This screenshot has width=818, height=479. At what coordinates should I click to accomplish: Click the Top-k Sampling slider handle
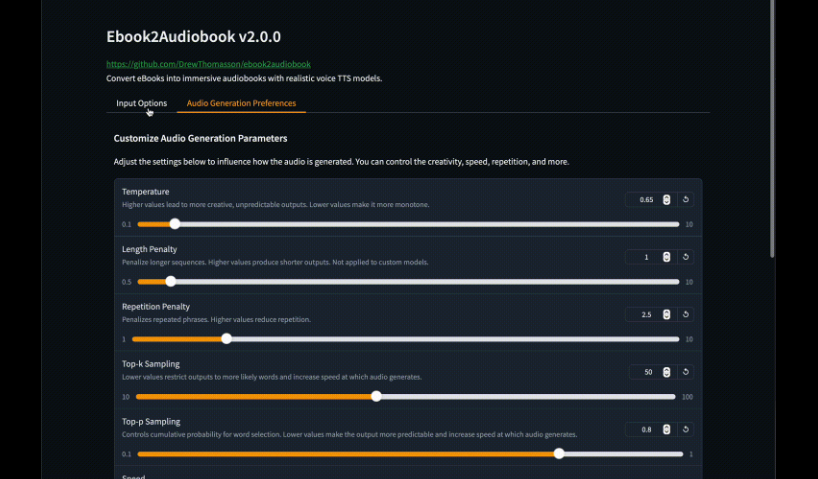[x=376, y=396]
